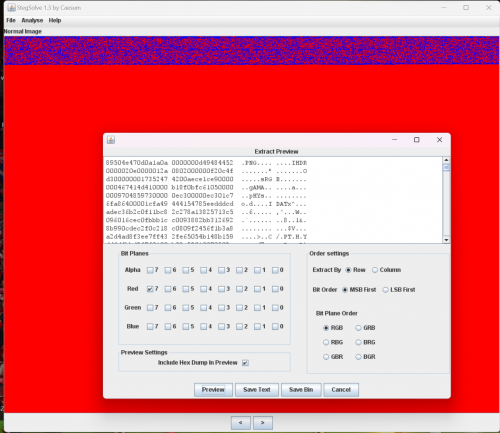
Task: Maximize the Extract Preview dialog
Action: click(x=417, y=140)
